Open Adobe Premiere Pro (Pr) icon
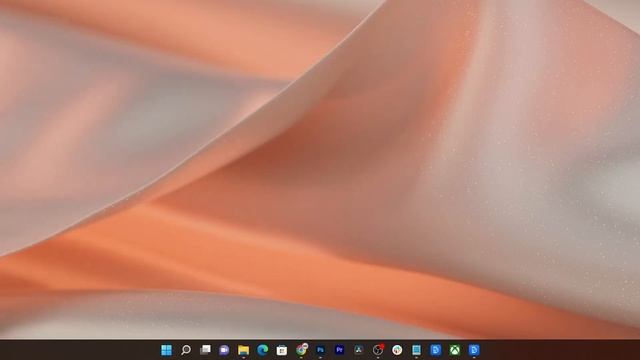The width and height of the screenshot is (640, 360). point(339,350)
